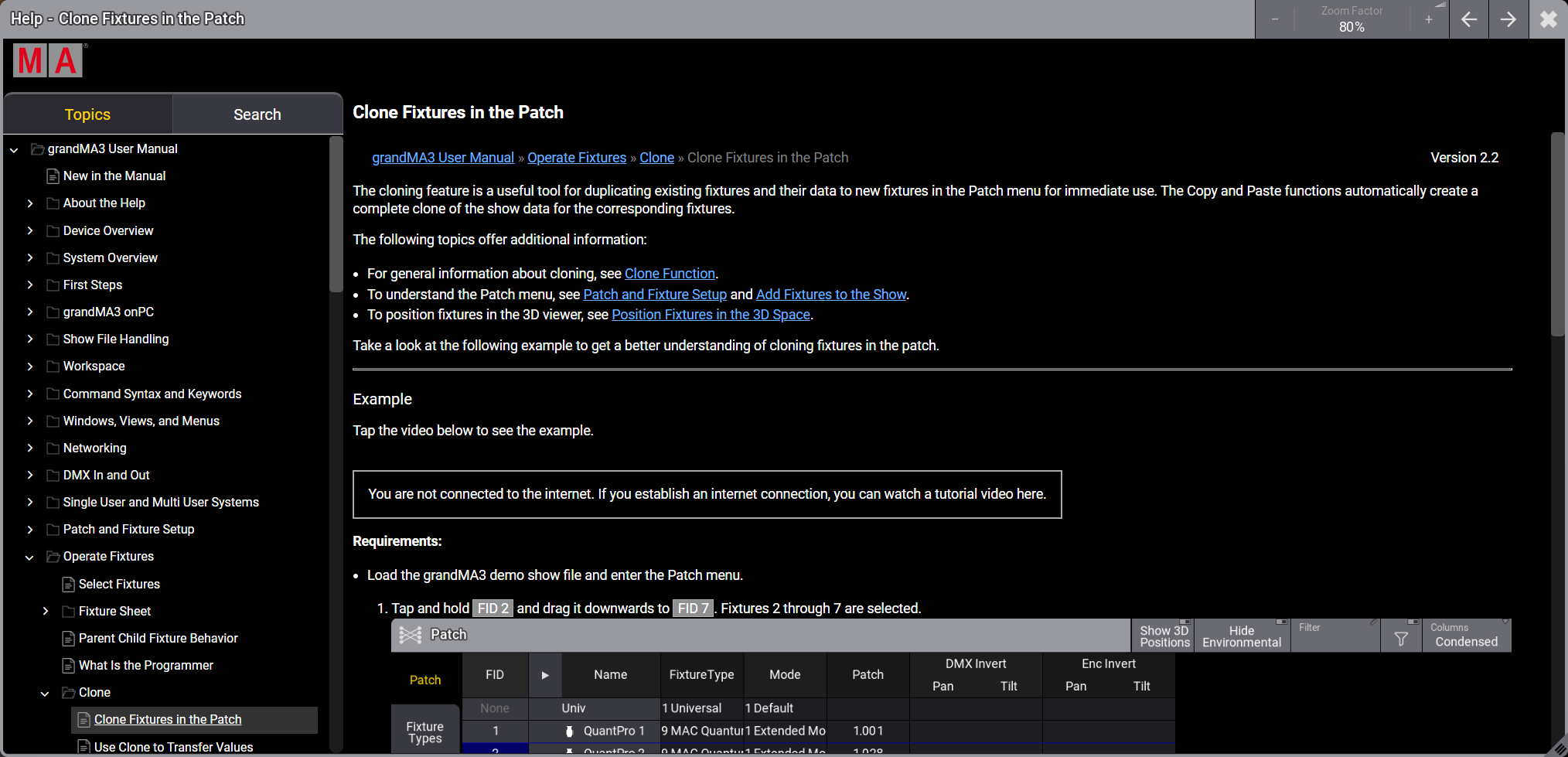1568x757 pixels.
Task: Expand the Patch and Fixture Setup folder
Action: [30, 529]
